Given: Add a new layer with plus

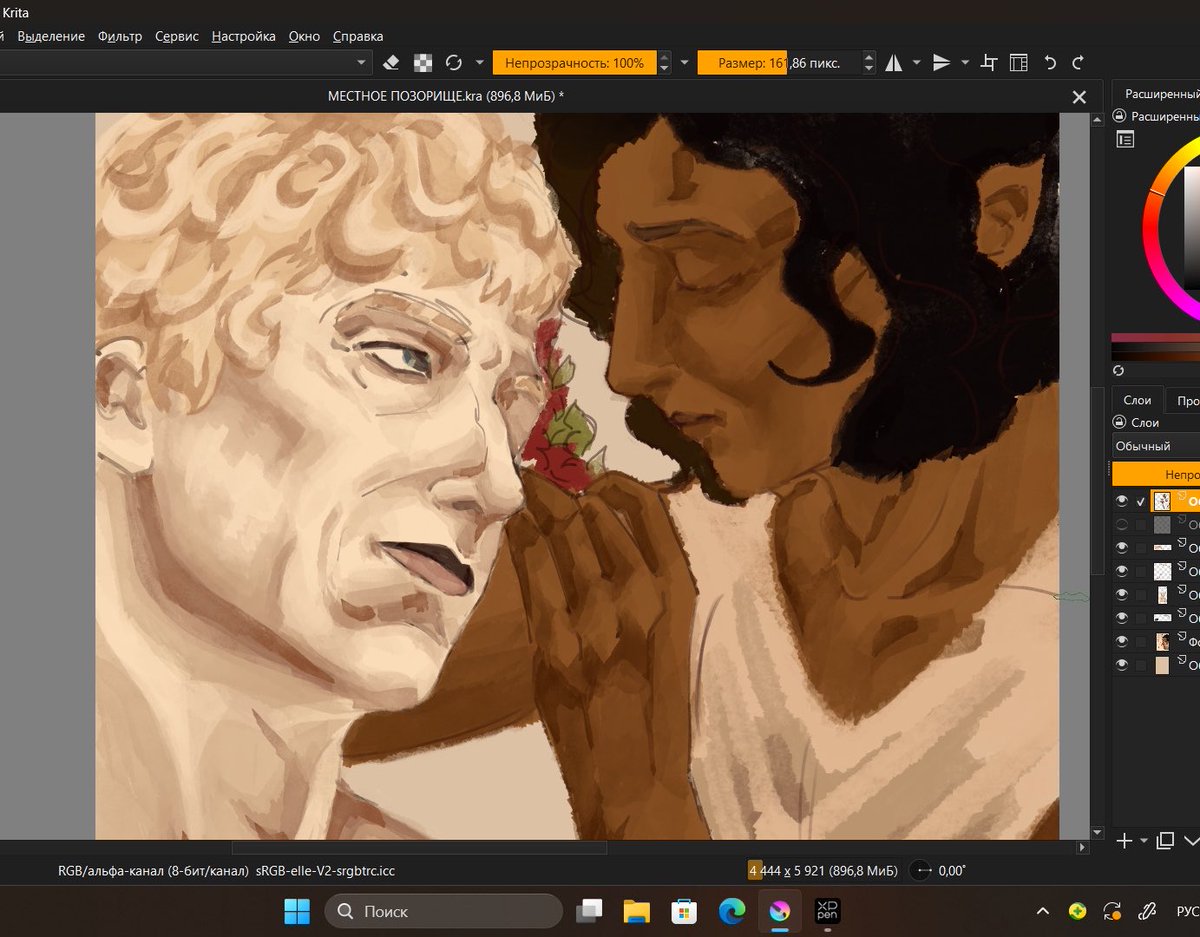Looking at the screenshot, I should (1124, 841).
